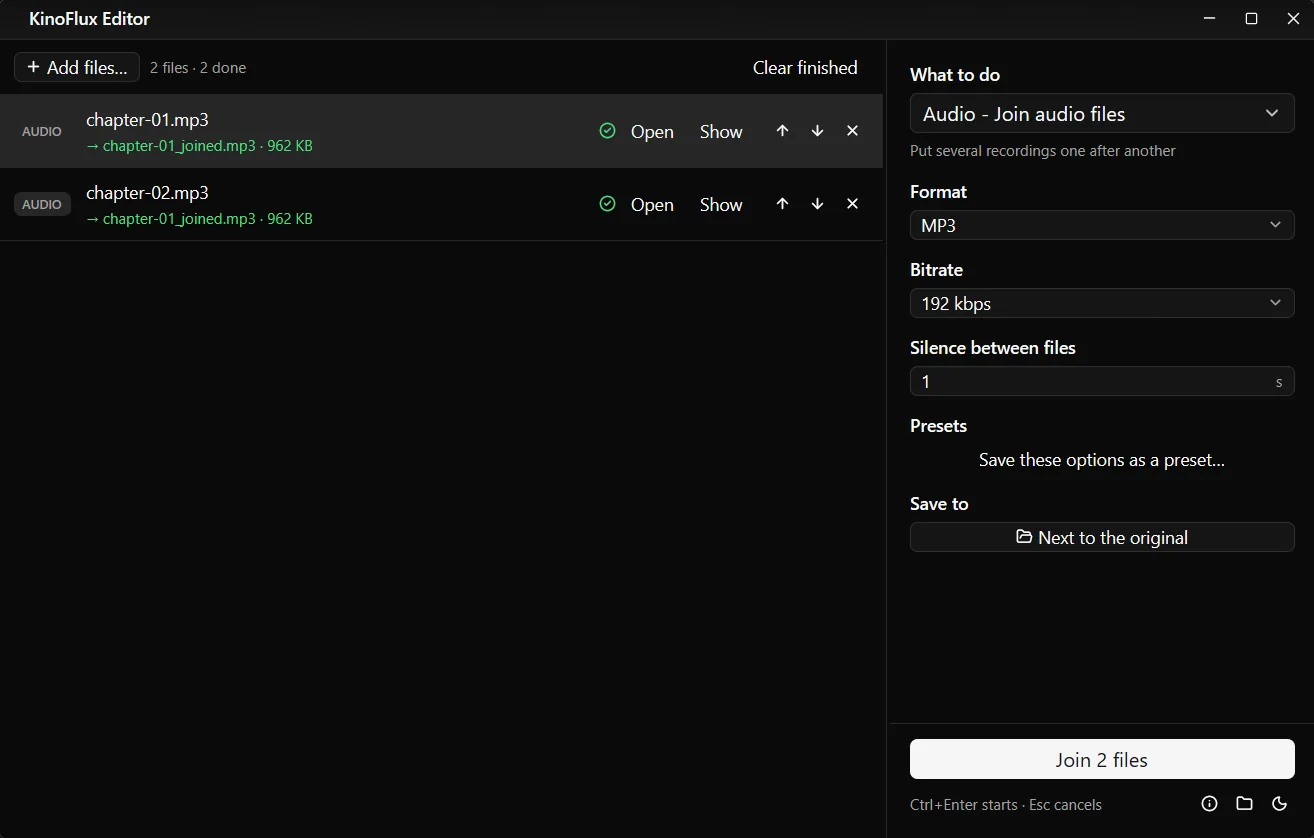Click the done checkmark for chapter-01.mp3
The height and width of the screenshot is (838, 1314).
(x=607, y=131)
